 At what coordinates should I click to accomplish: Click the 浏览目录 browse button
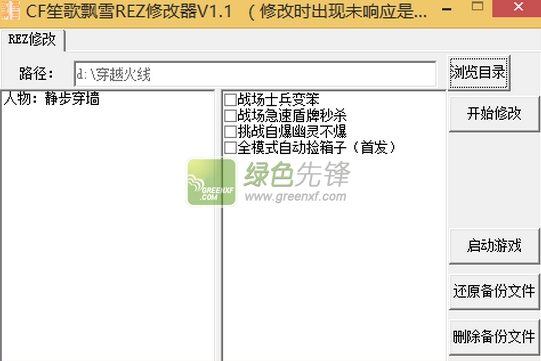click(x=479, y=72)
